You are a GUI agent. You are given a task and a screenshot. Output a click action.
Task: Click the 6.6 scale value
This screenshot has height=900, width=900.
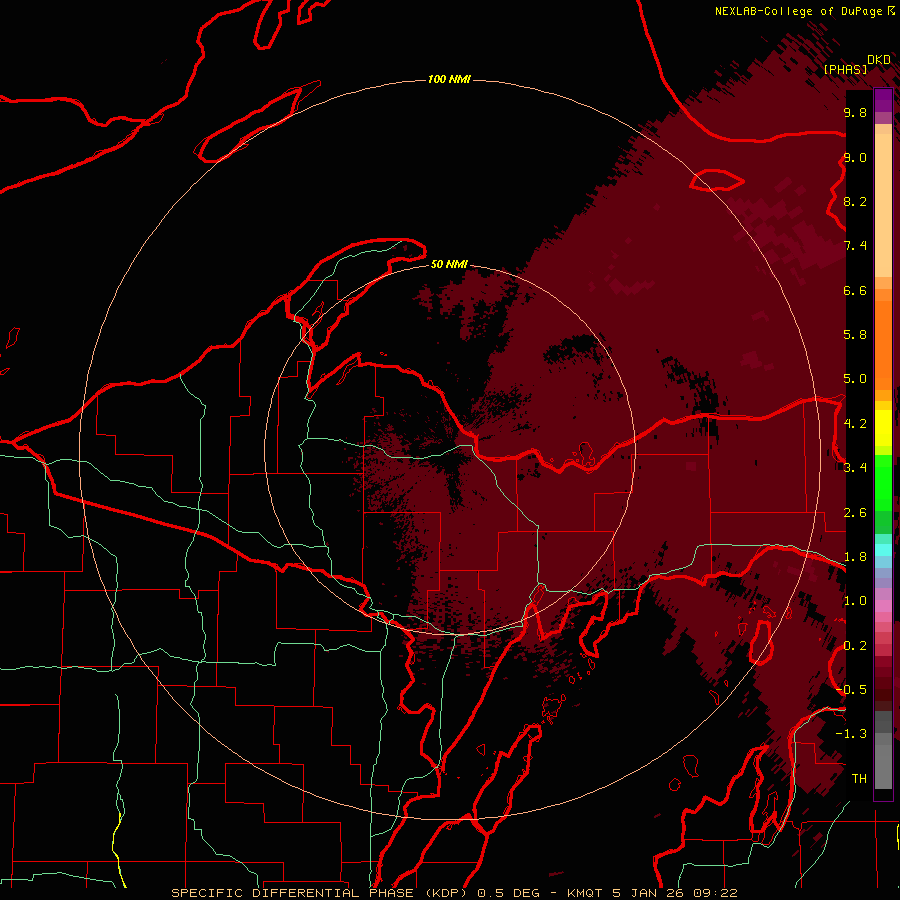(855, 290)
